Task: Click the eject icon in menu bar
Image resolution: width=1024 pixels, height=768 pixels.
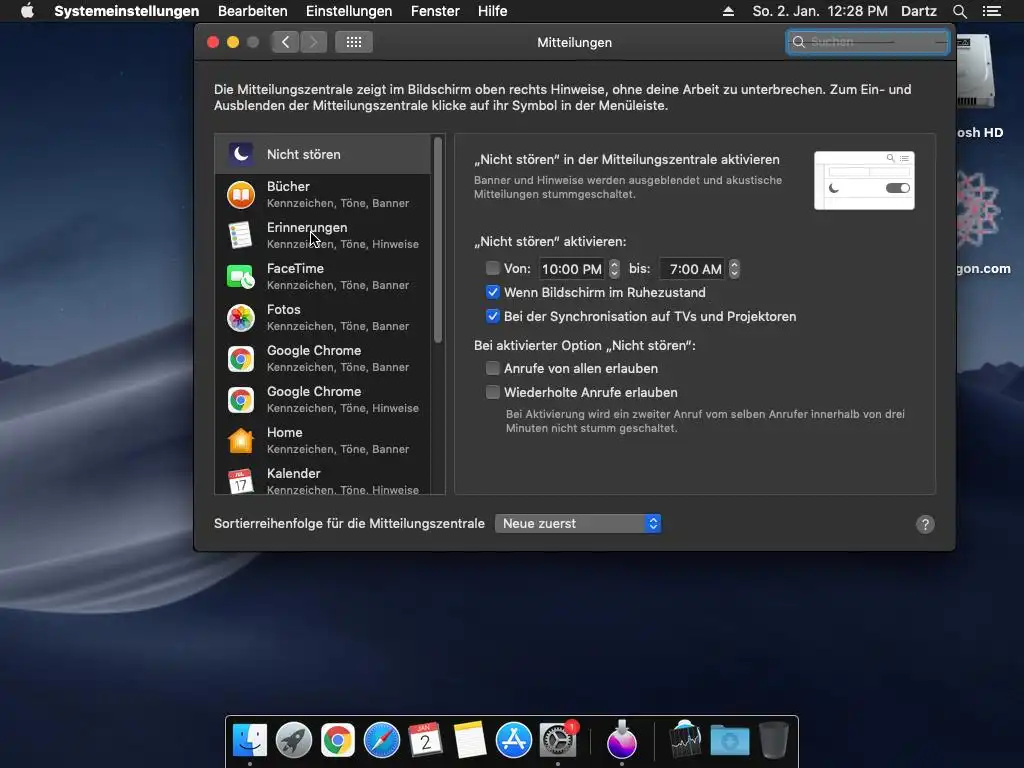Action: [x=728, y=11]
